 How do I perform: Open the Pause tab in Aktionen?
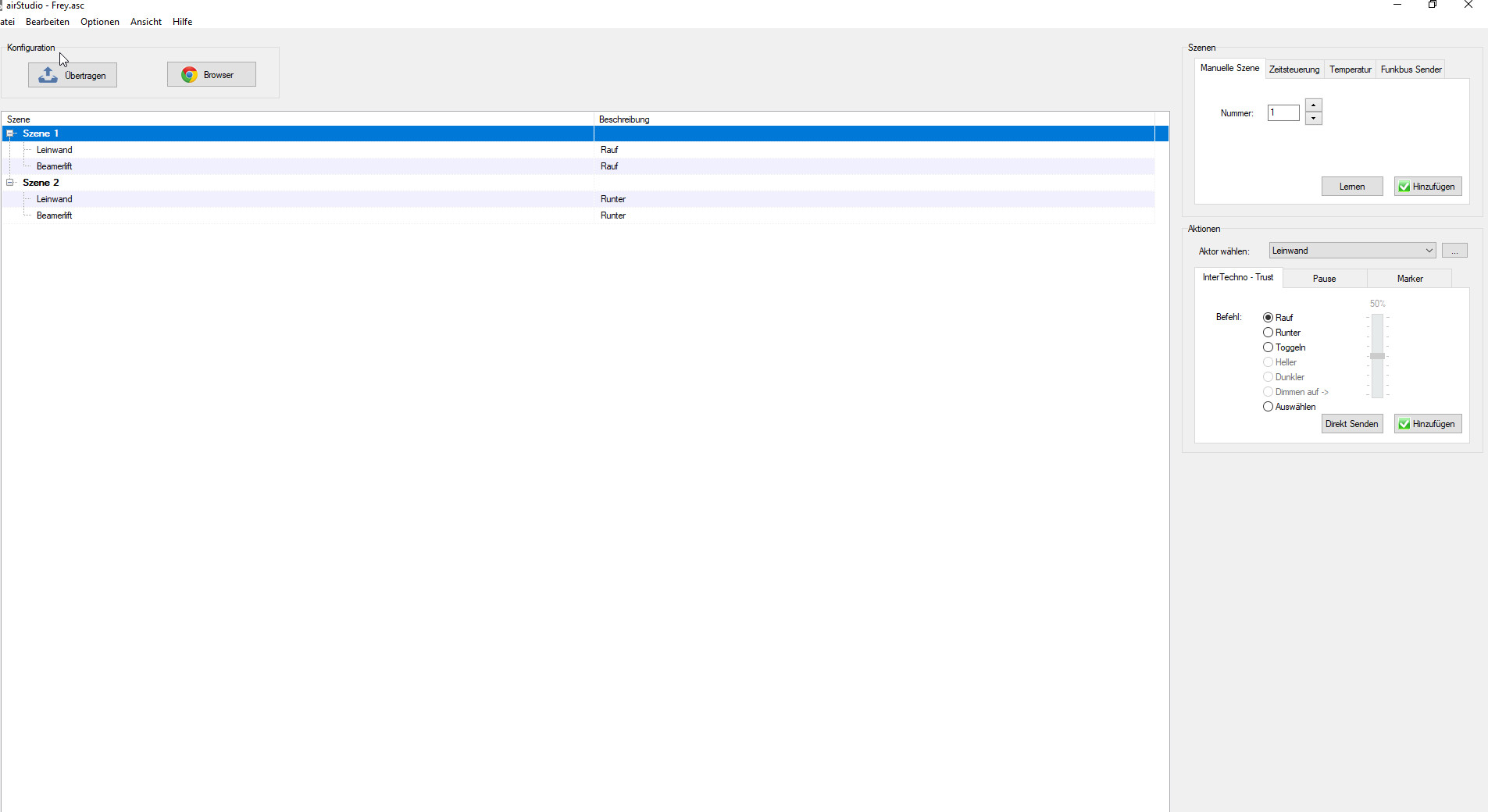(x=1324, y=279)
